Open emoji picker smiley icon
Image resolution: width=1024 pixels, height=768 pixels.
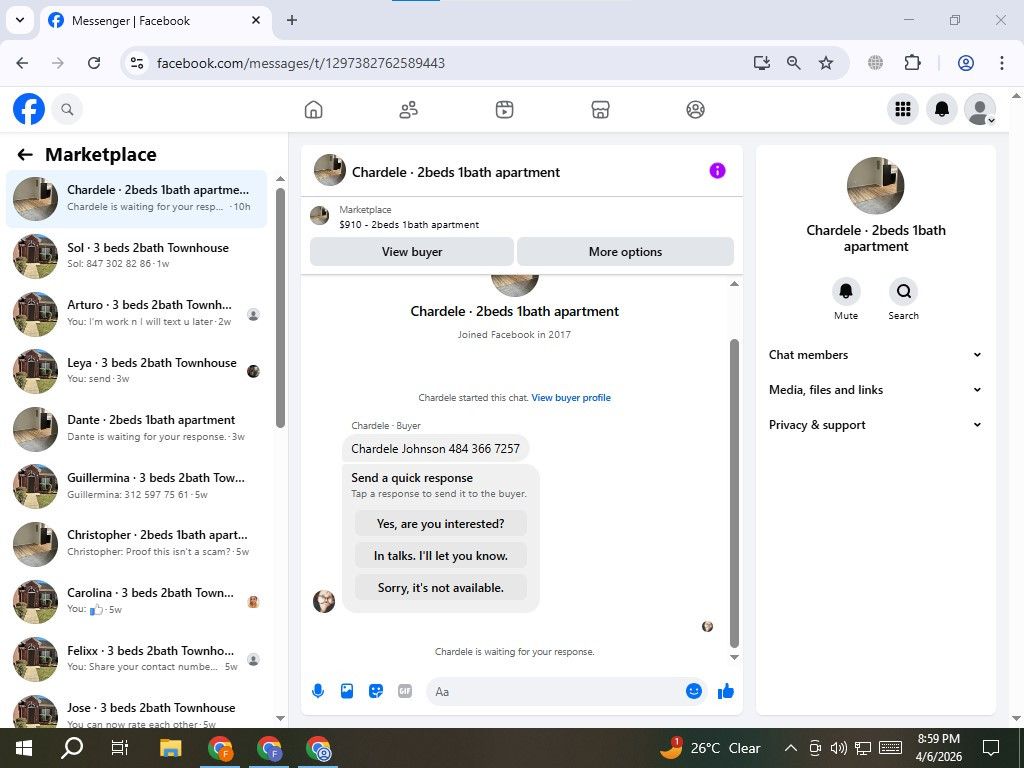click(694, 691)
